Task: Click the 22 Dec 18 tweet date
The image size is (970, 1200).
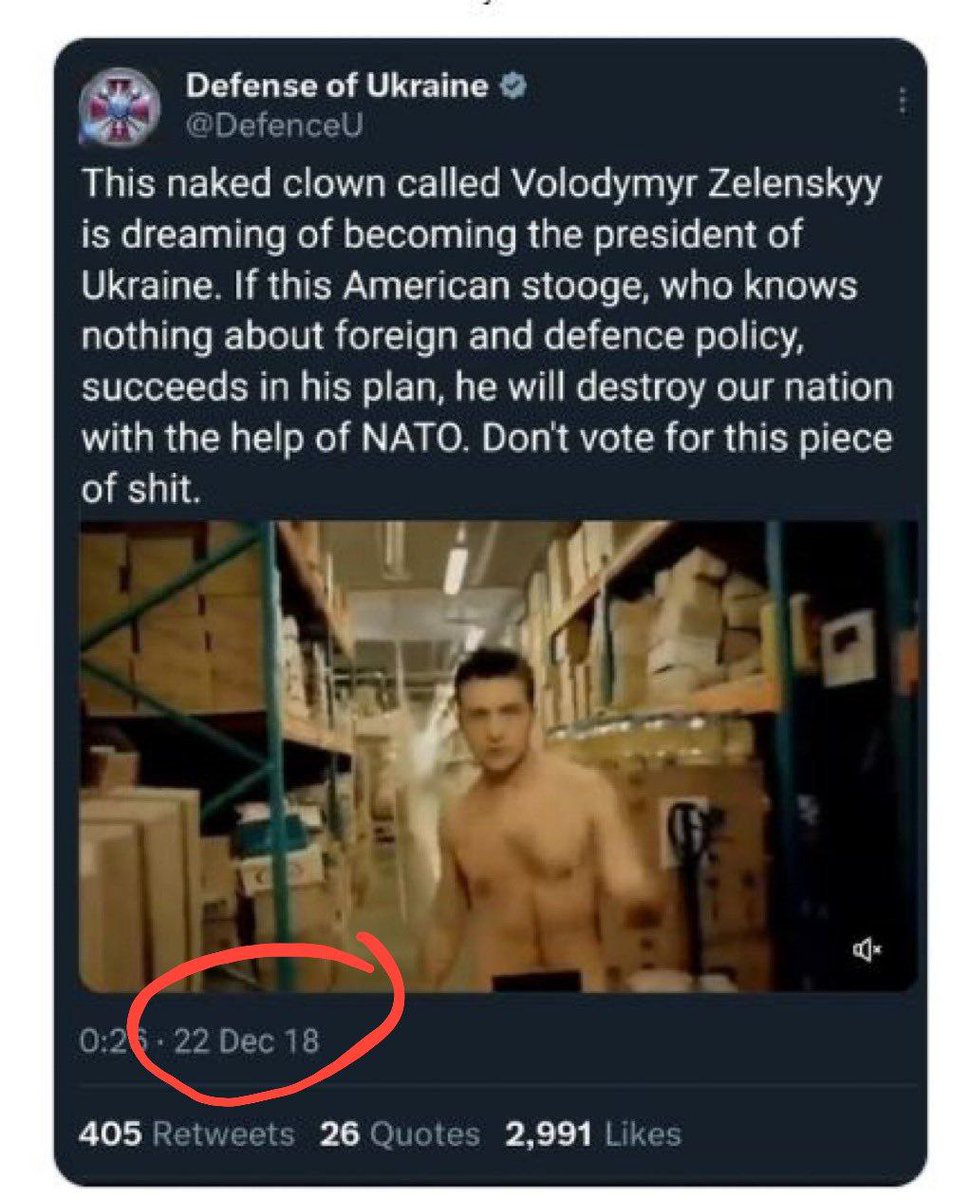Action: click(246, 1041)
